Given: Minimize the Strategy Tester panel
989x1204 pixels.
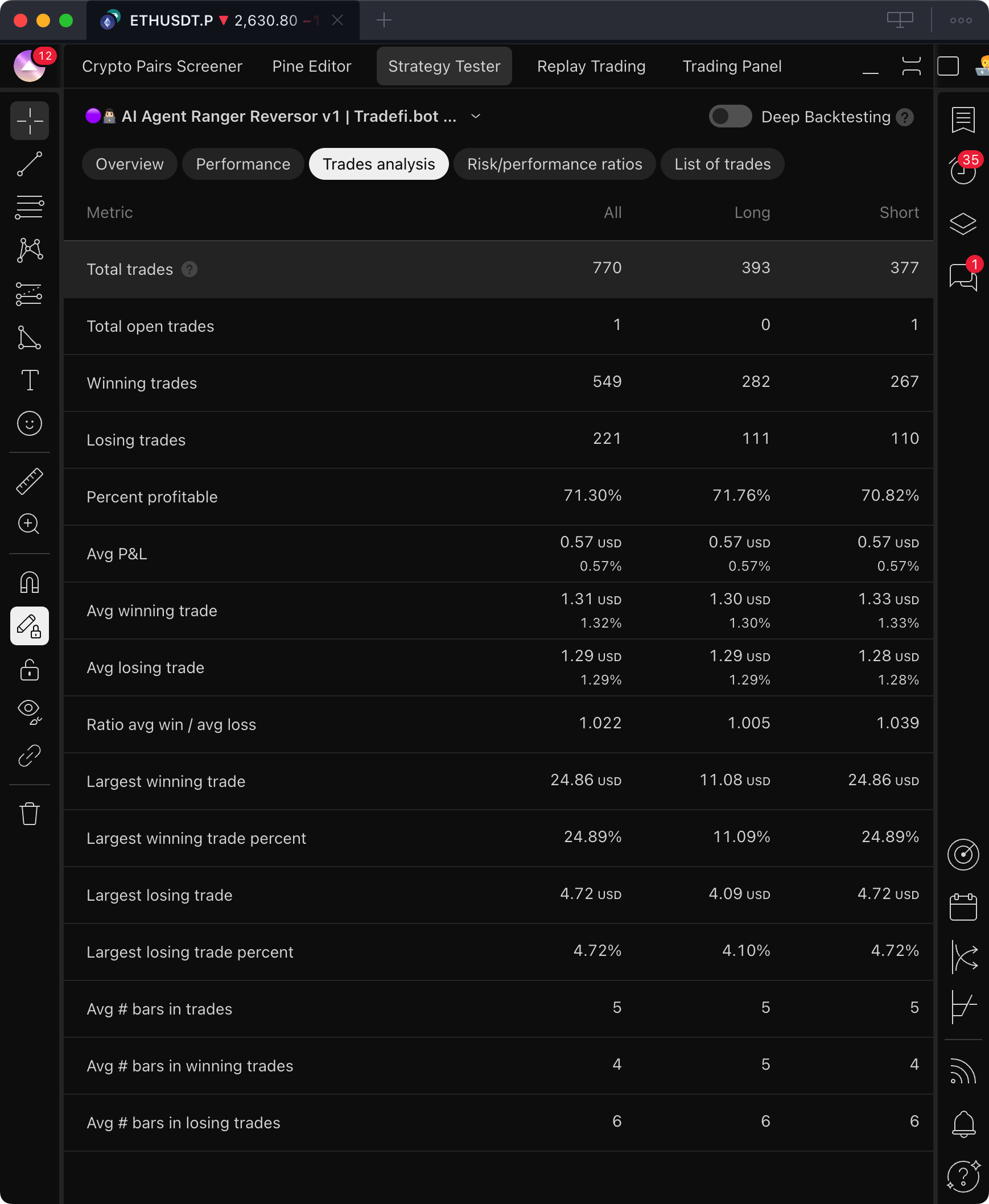Looking at the screenshot, I should point(870,67).
